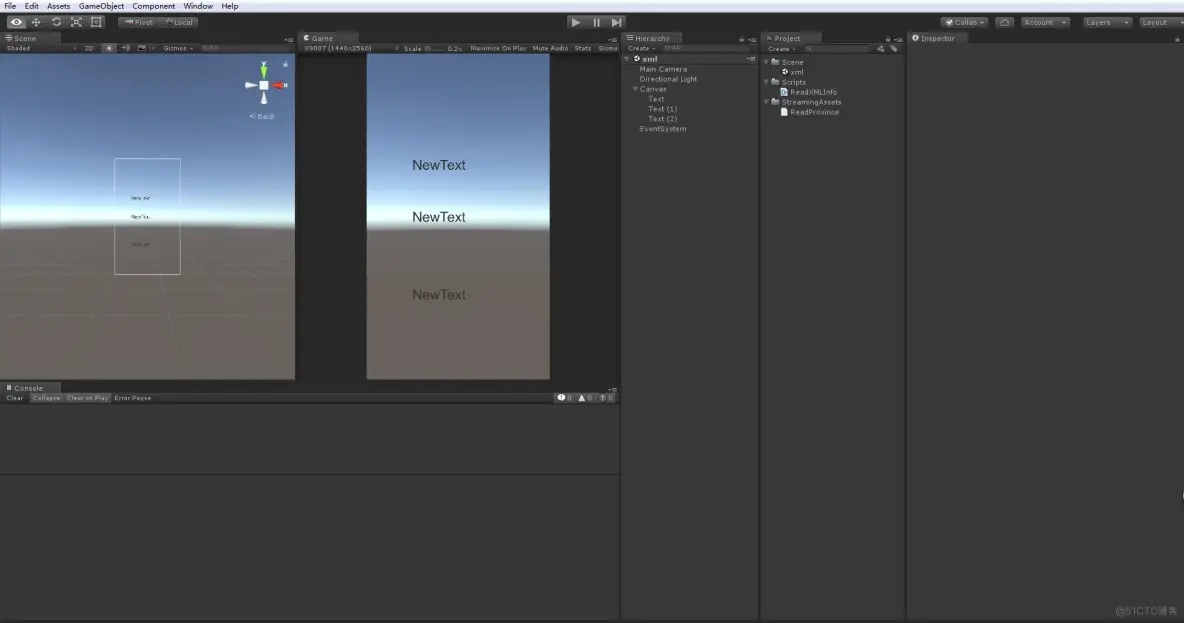
Task: Toggle console warning message count
Action: pos(585,398)
